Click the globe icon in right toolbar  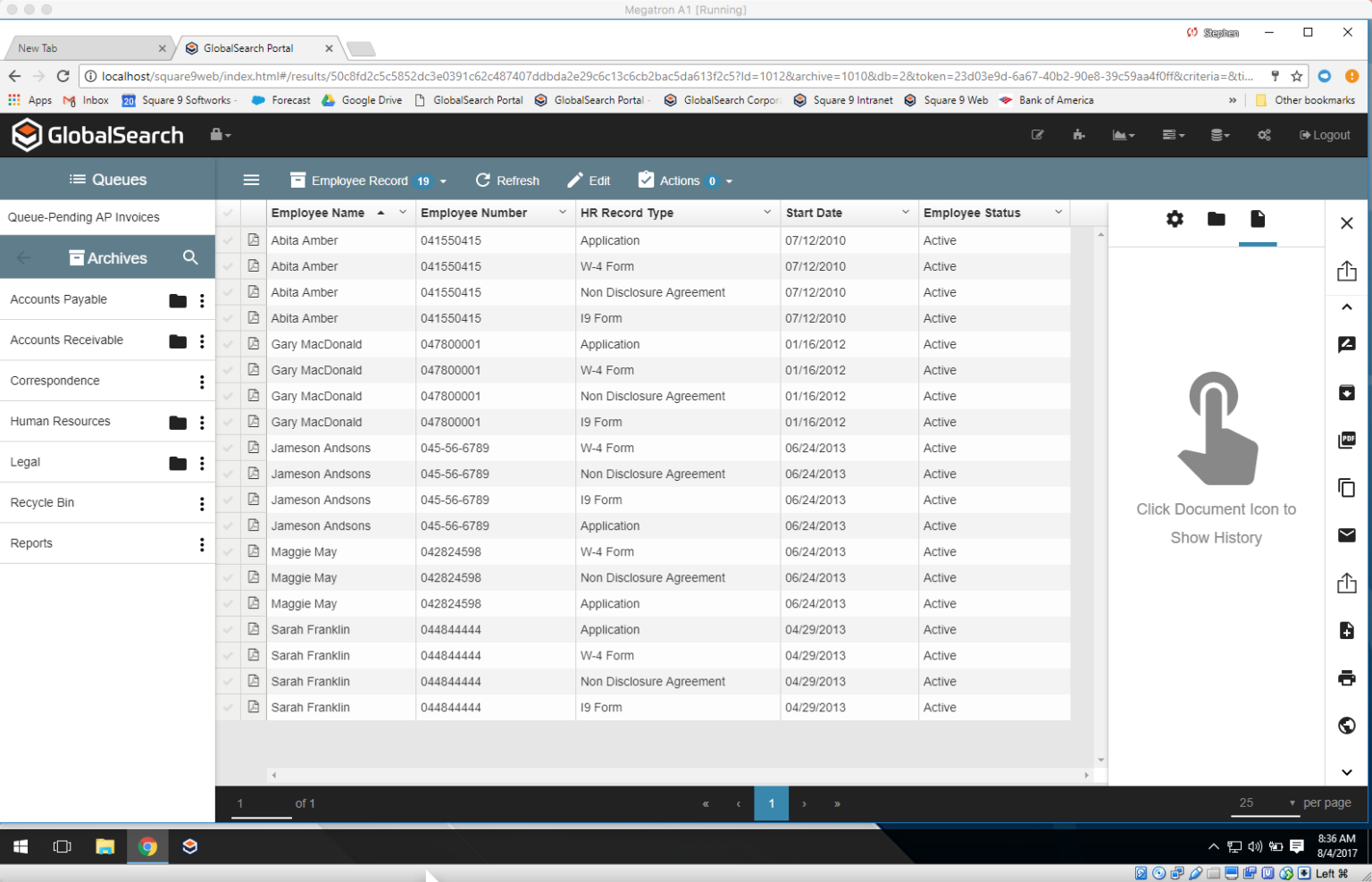(1347, 726)
